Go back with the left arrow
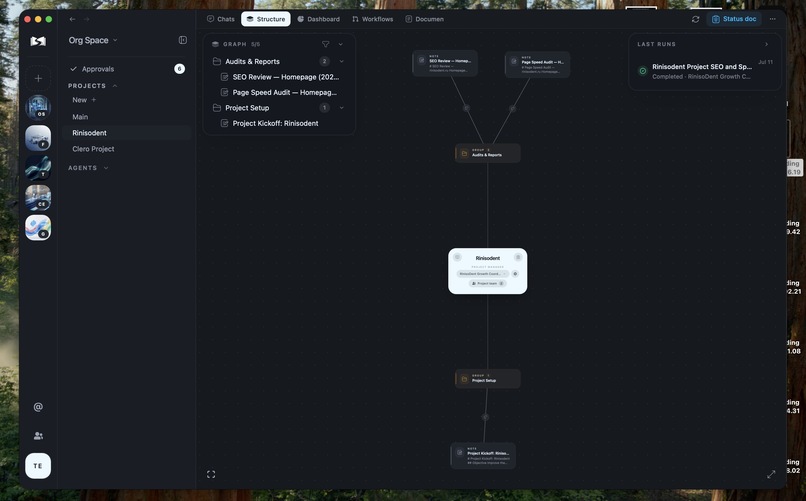 (x=72, y=19)
